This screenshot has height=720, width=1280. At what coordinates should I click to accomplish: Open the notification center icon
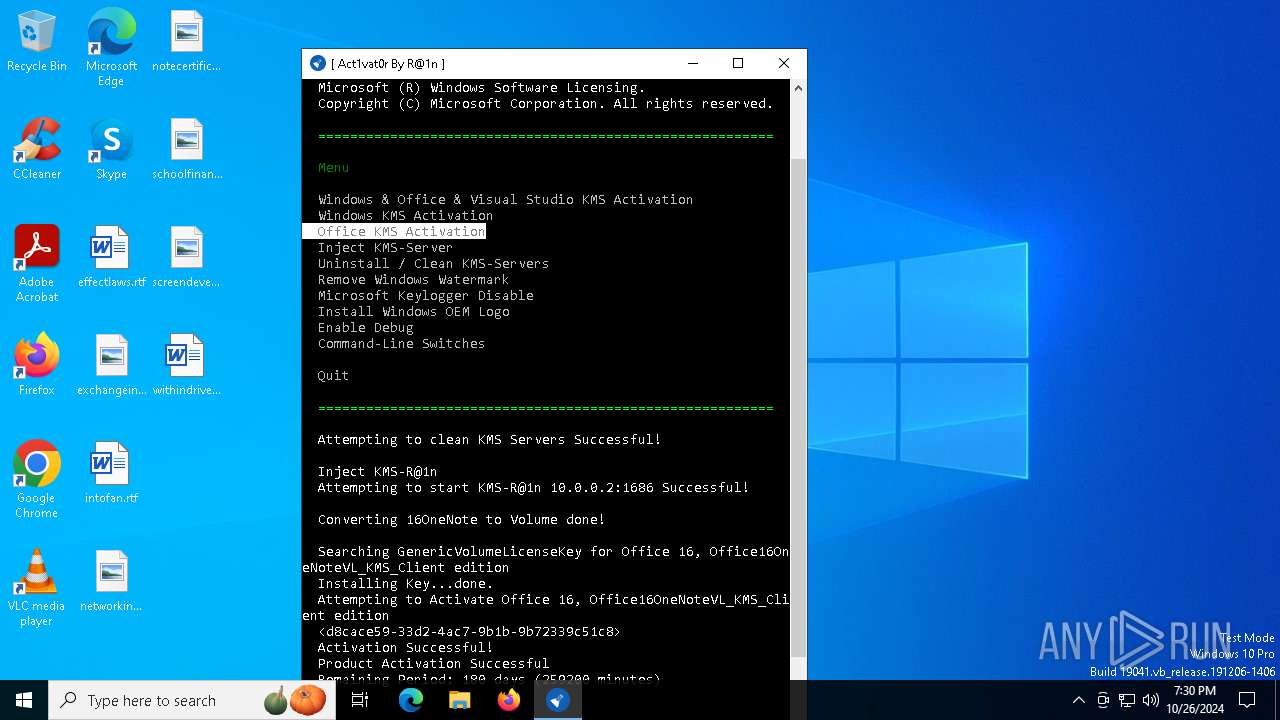click(x=1247, y=700)
